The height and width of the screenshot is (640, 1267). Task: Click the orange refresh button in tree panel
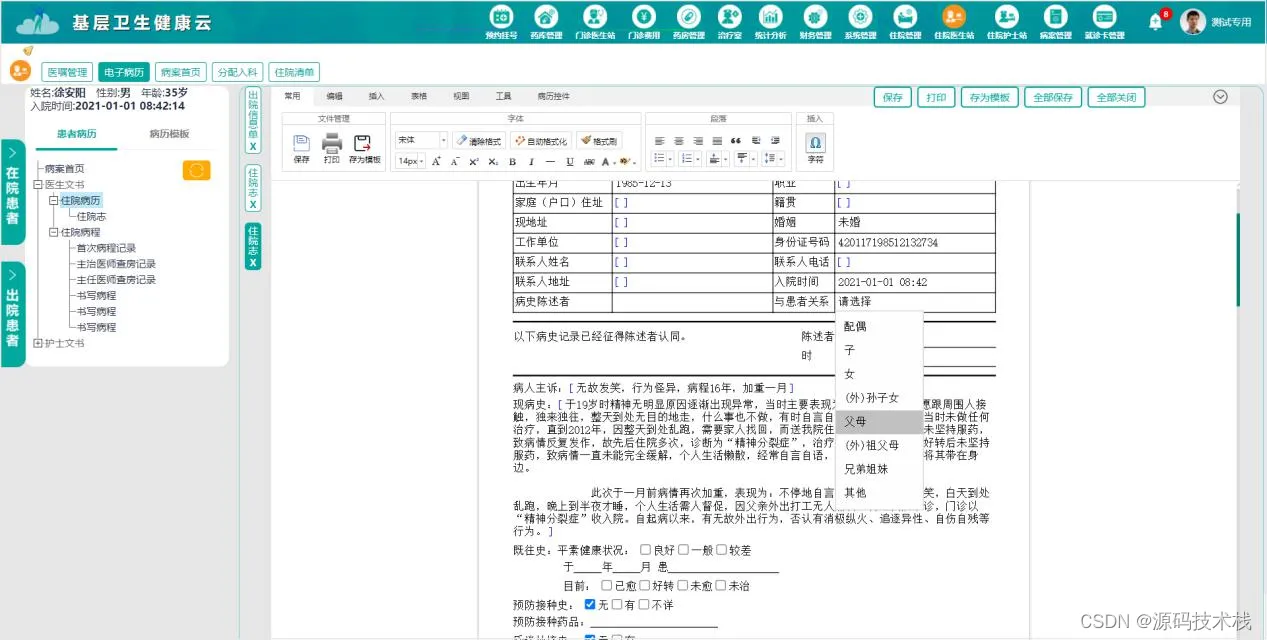point(197,170)
